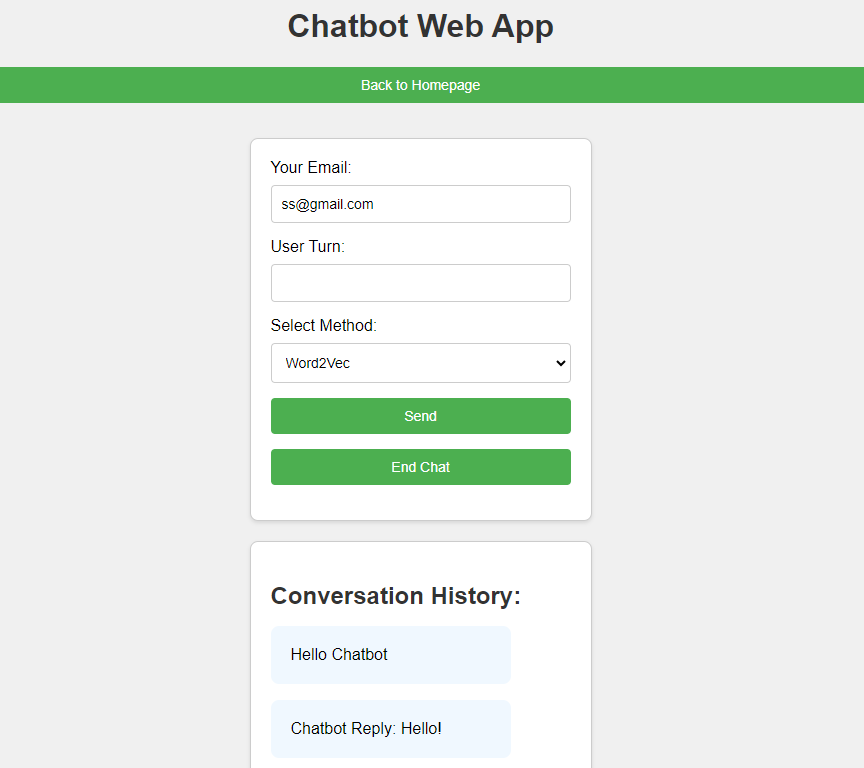This screenshot has height=768, width=864.
Task: Click the Chatbot Web App page title
Action: pos(420,26)
